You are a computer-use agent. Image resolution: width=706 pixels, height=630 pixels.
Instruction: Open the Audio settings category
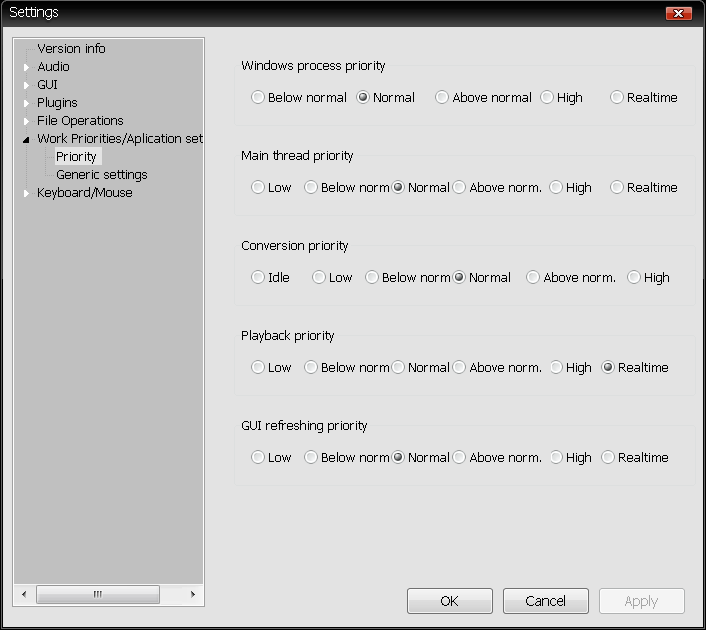(53, 67)
